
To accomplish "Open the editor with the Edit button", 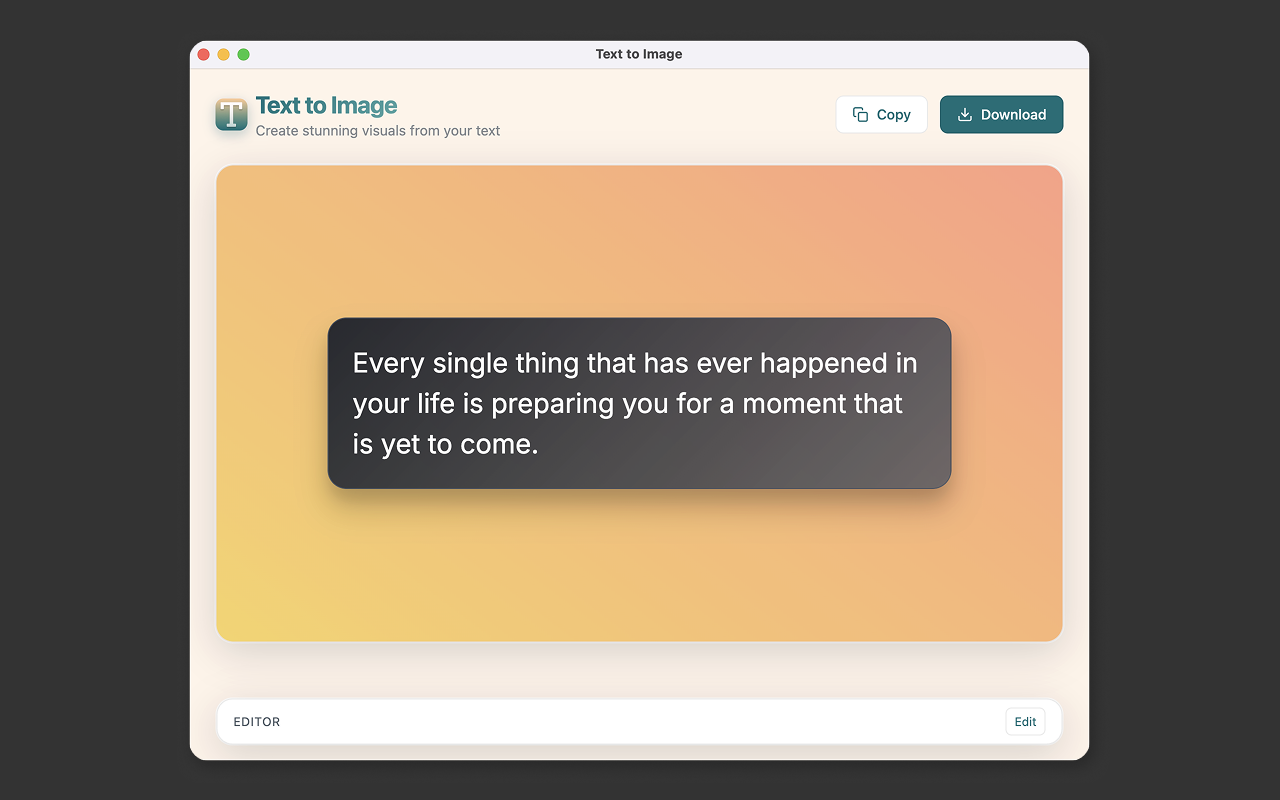I will click(1025, 722).
